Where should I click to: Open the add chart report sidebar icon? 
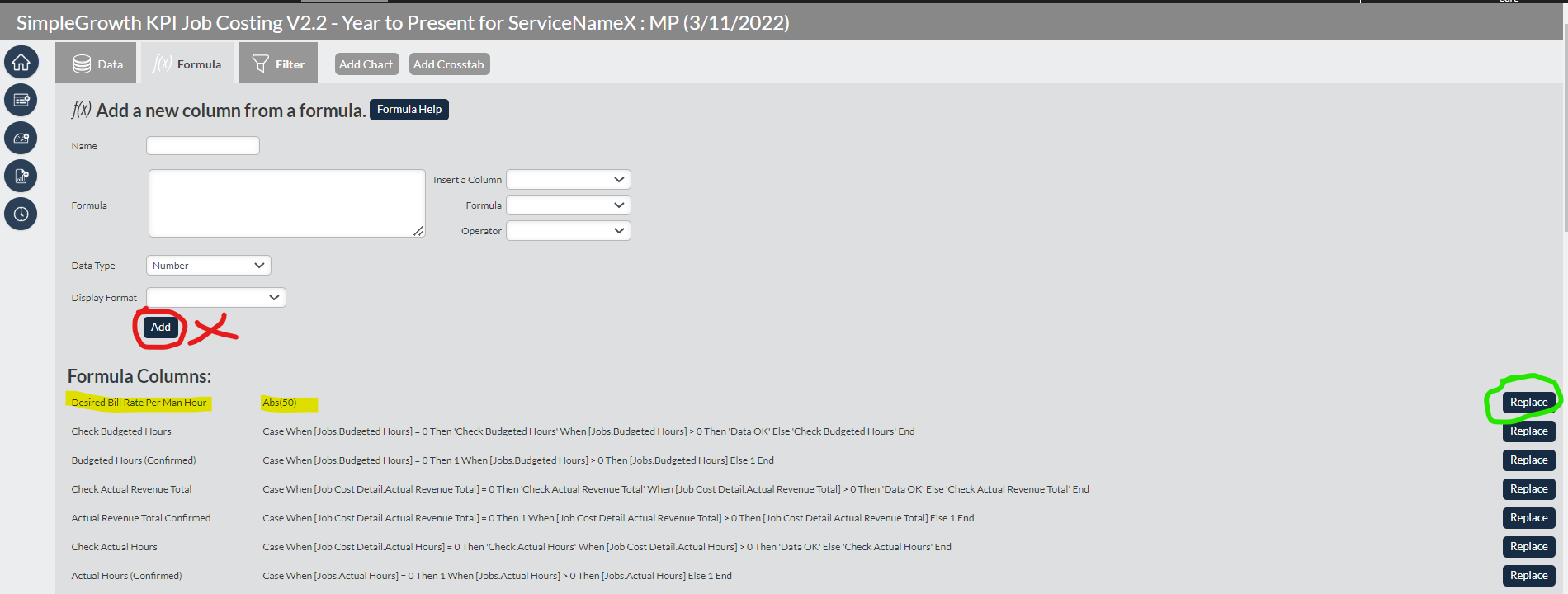(x=21, y=176)
